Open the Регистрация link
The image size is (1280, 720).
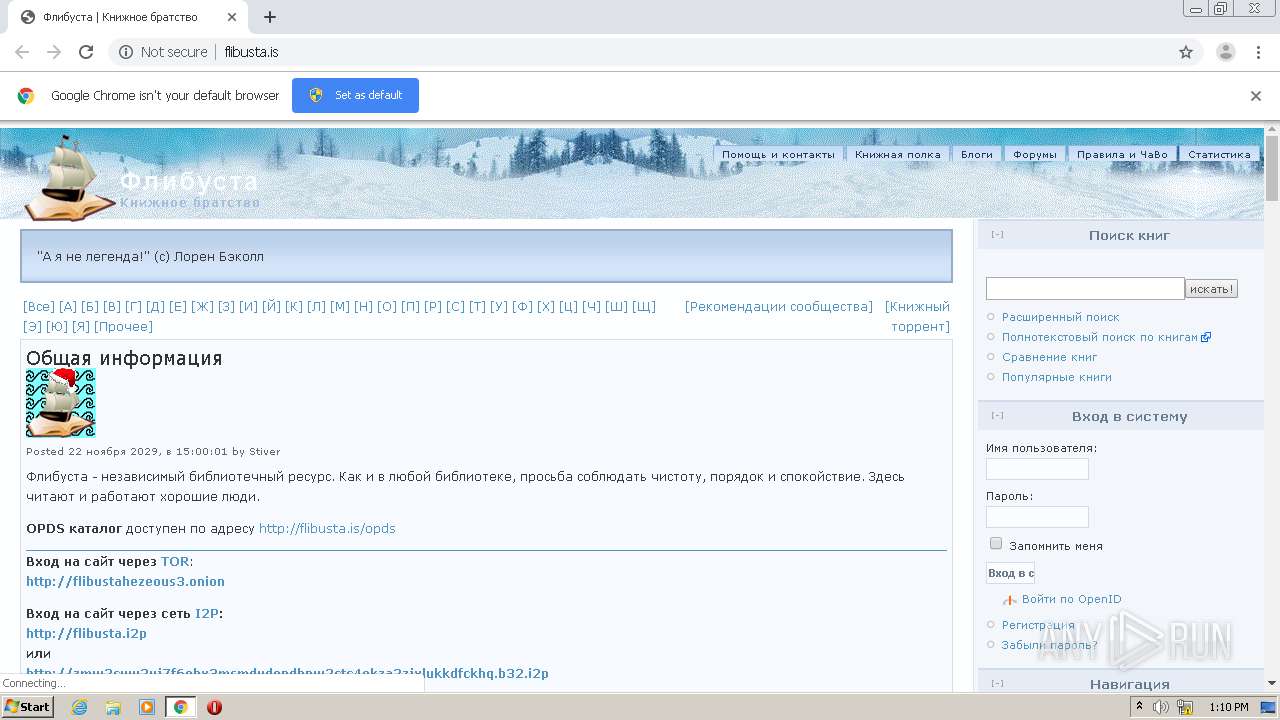1038,625
